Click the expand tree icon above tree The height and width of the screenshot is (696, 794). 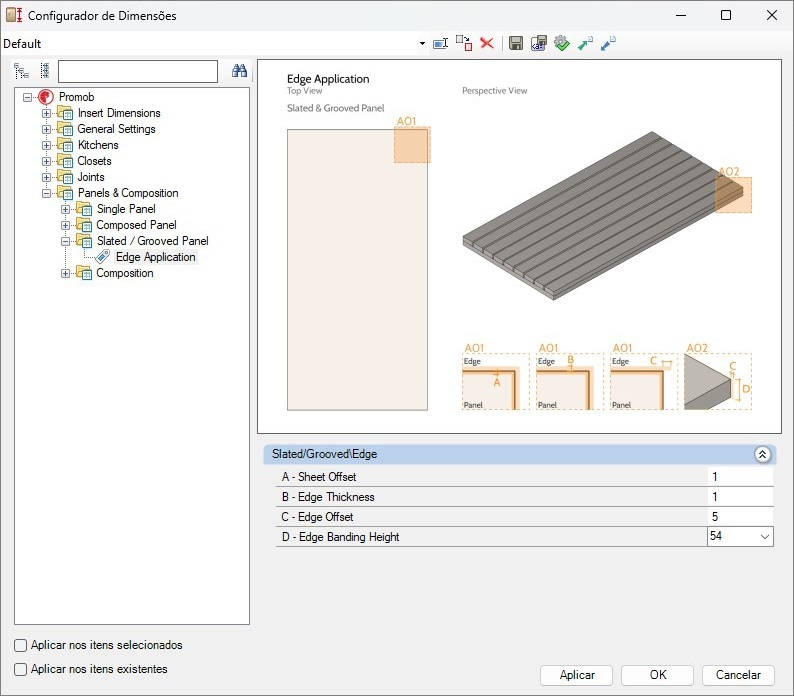(21, 71)
